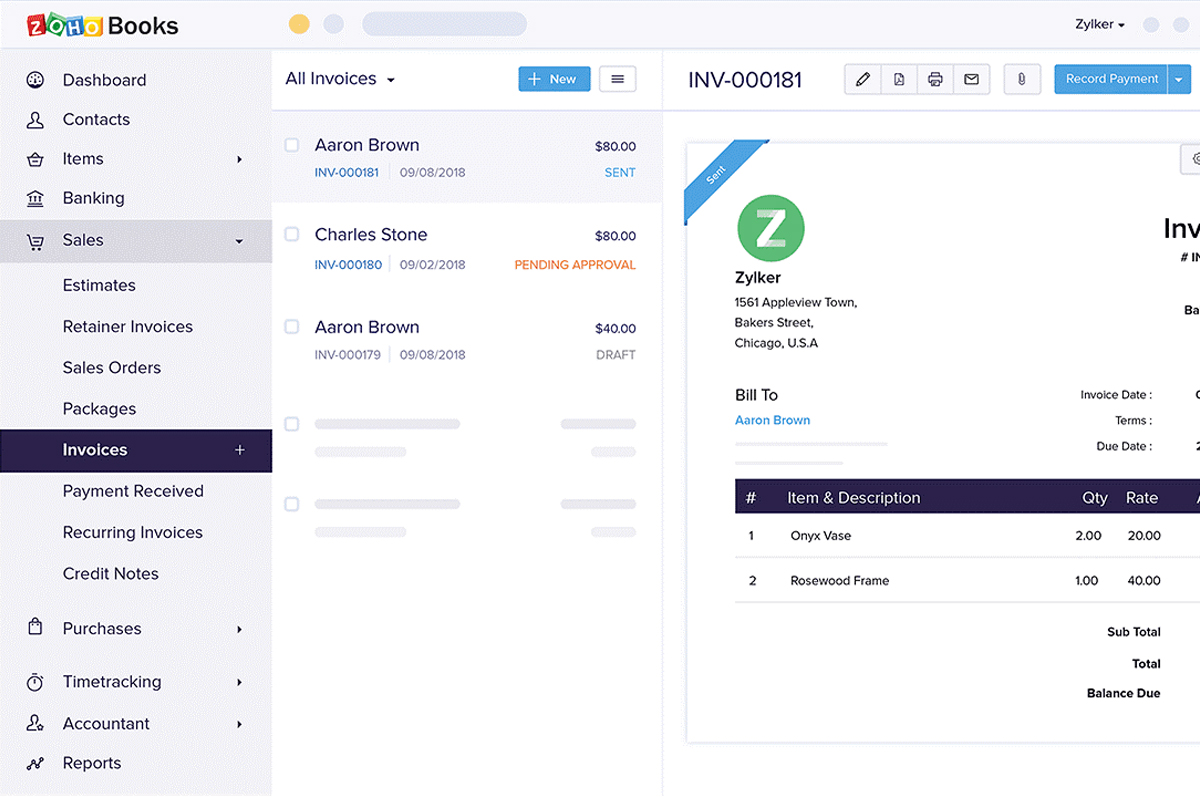The width and height of the screenshot is (1200, 797).
Task: Create a New invoice
Action: click(554, 79)
